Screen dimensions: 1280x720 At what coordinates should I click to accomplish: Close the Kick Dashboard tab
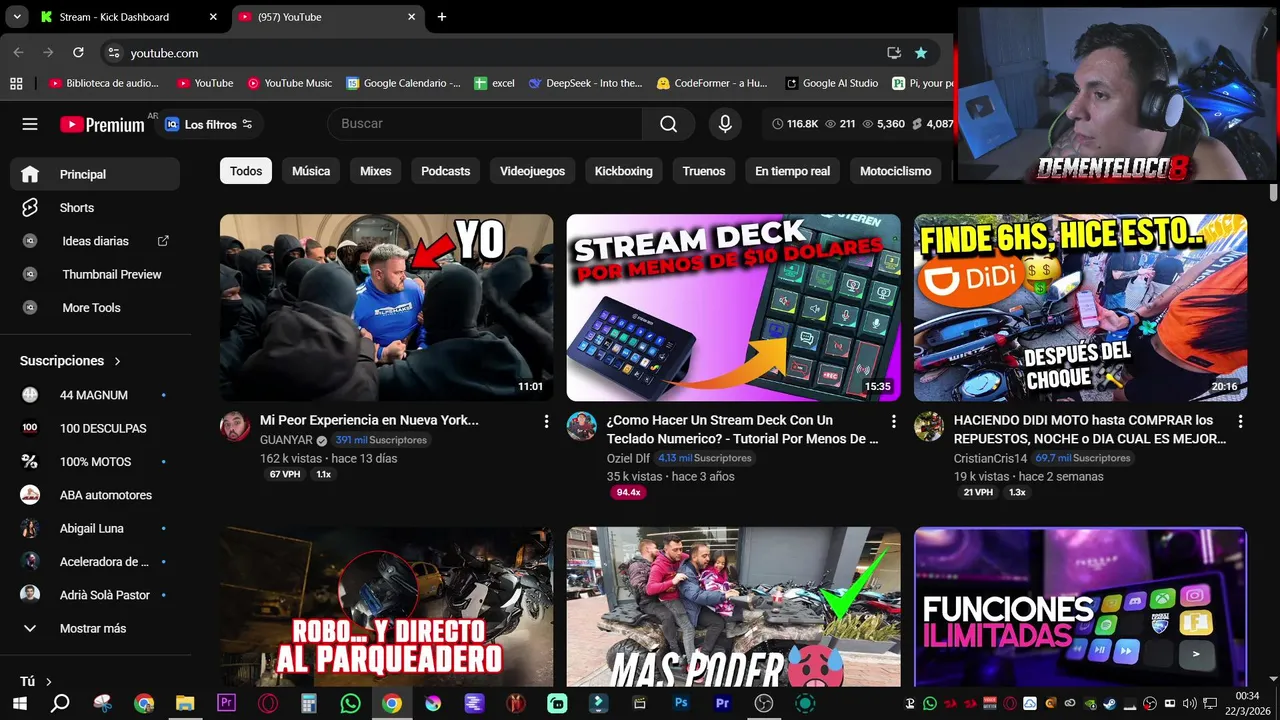[x=212, y=17]
